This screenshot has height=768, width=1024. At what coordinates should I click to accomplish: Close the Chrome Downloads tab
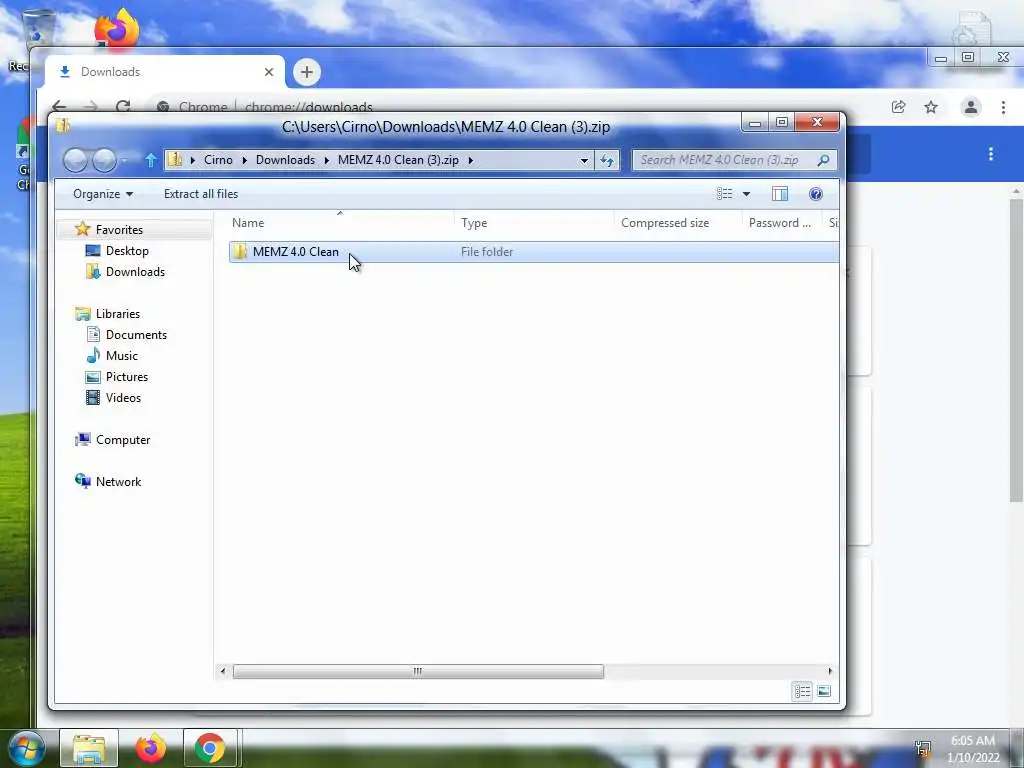(x=268, y=72)
